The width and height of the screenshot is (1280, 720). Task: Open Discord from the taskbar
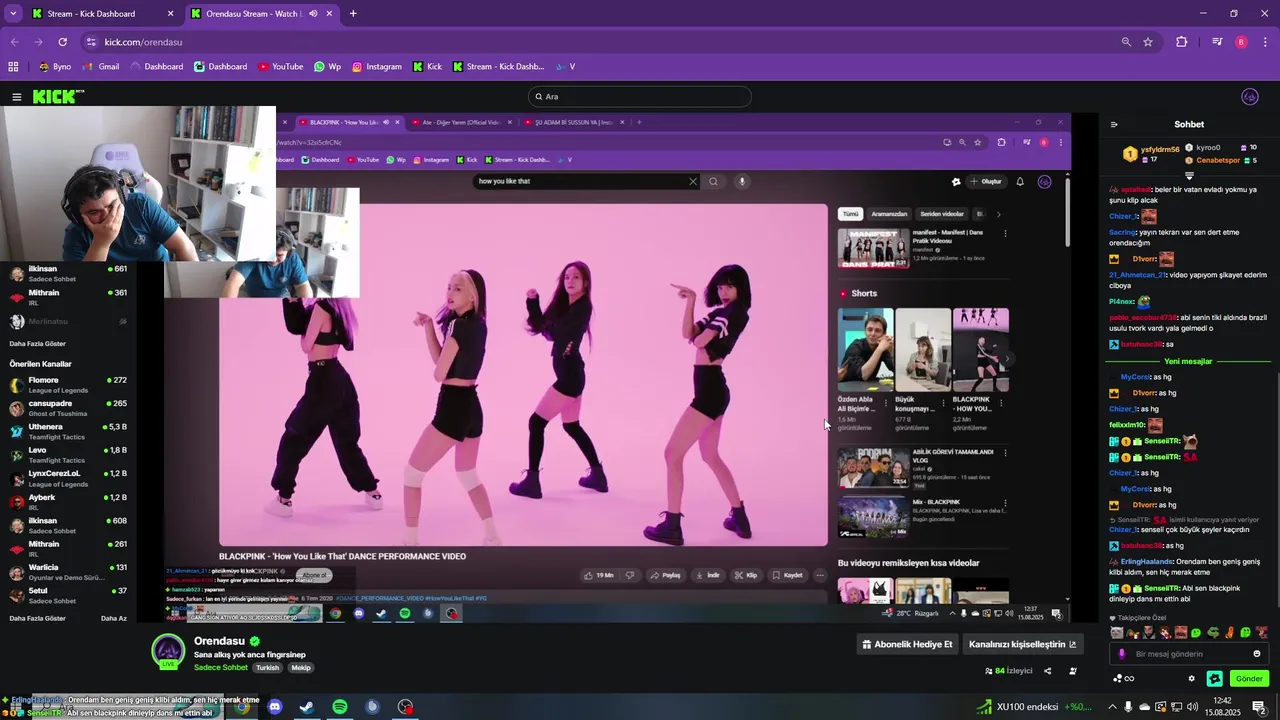275,707
